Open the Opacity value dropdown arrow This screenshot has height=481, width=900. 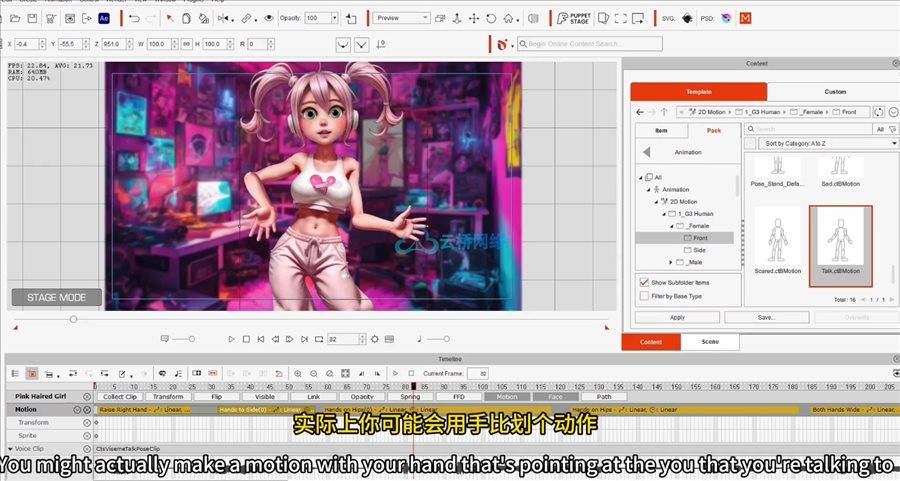(x=334, y=18)
